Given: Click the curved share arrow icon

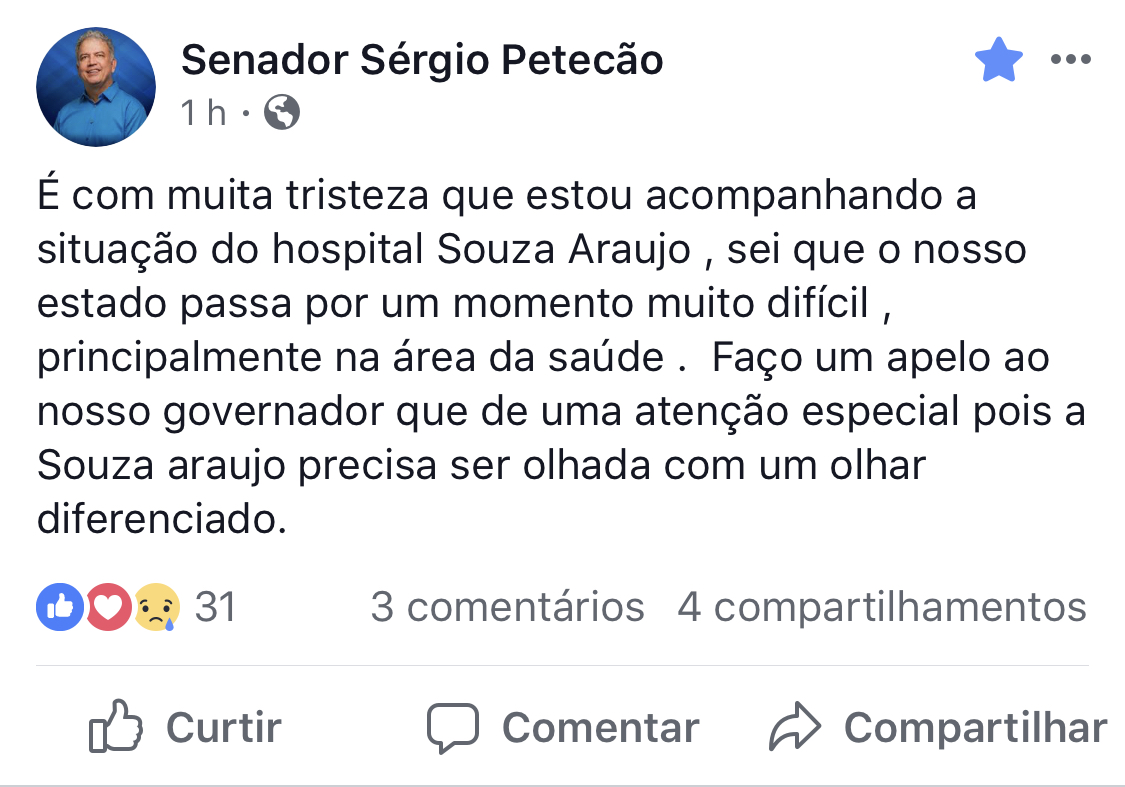Looking at the screenshot, I should tap(794, 729).
